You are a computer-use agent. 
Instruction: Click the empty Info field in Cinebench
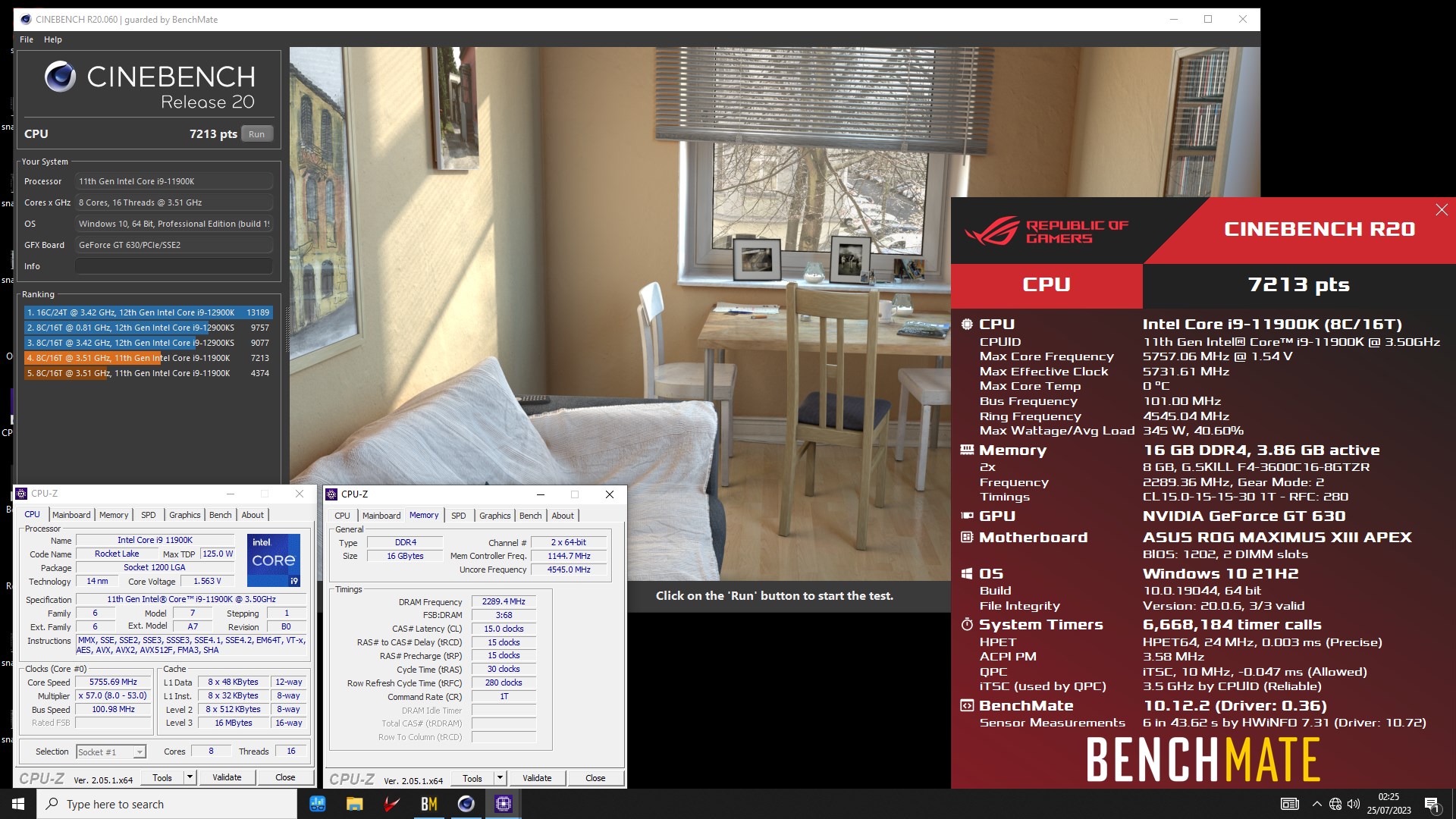point(174,266)
